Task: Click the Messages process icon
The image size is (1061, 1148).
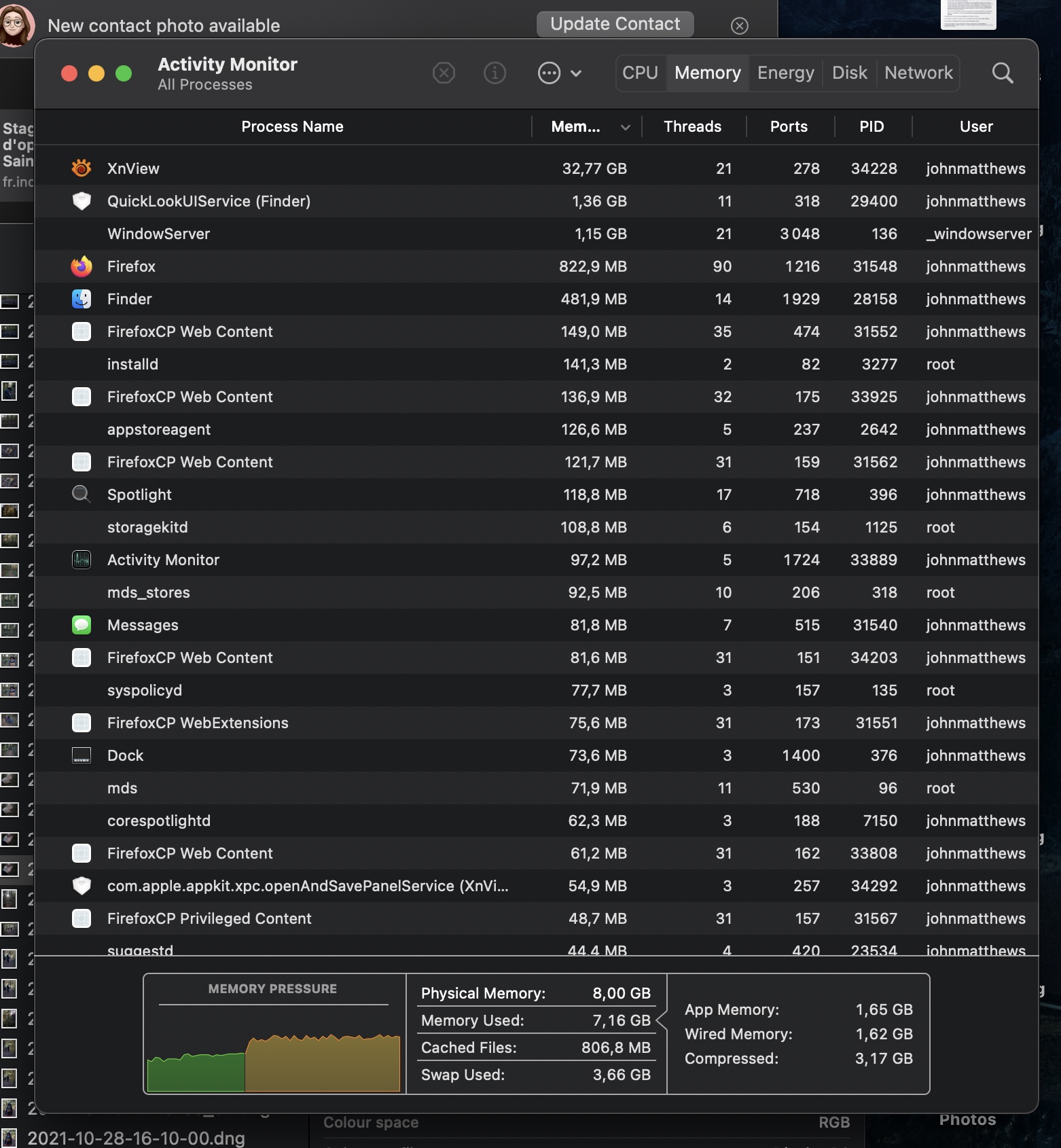Action: [82, 625]
